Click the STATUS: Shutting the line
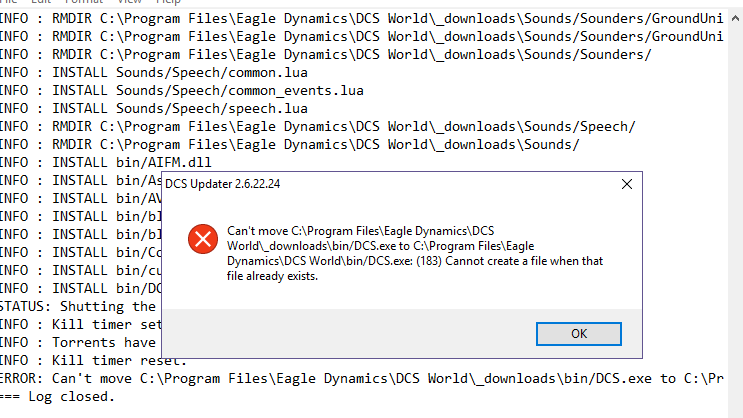This screenshot has width=743, height=418. click(x=78, y=307)
